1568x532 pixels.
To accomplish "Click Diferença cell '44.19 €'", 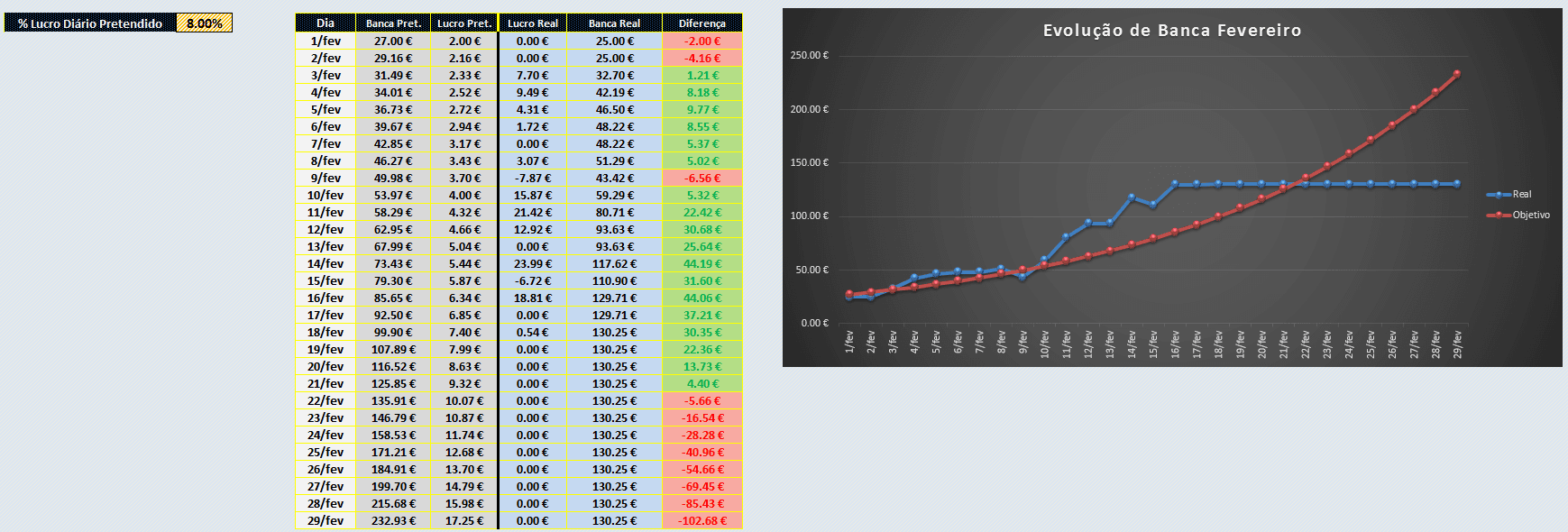I will [x=701, y=263].
